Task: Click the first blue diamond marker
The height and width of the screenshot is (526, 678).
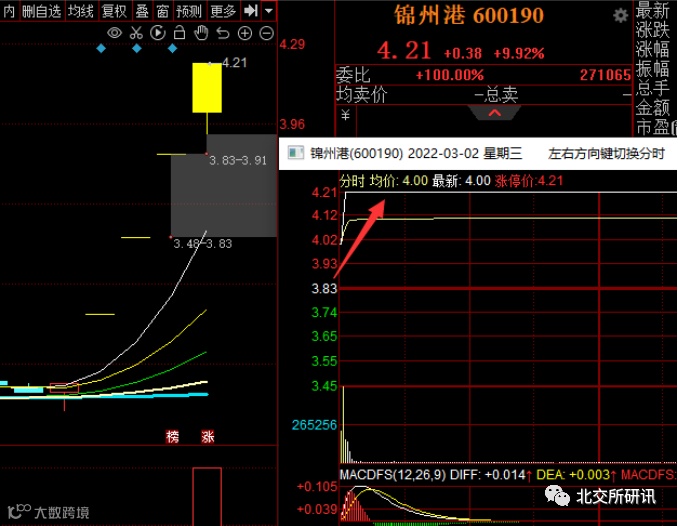Action: click(x=101, y=48)
